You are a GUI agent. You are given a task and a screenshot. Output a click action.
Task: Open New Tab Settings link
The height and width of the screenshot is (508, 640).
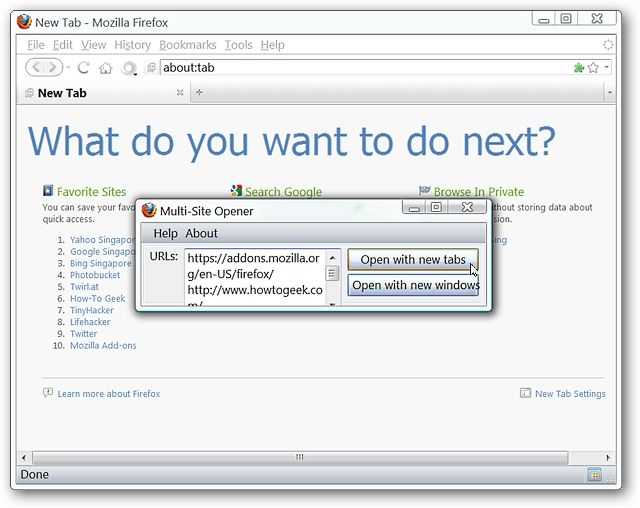(x=570, y=394)
